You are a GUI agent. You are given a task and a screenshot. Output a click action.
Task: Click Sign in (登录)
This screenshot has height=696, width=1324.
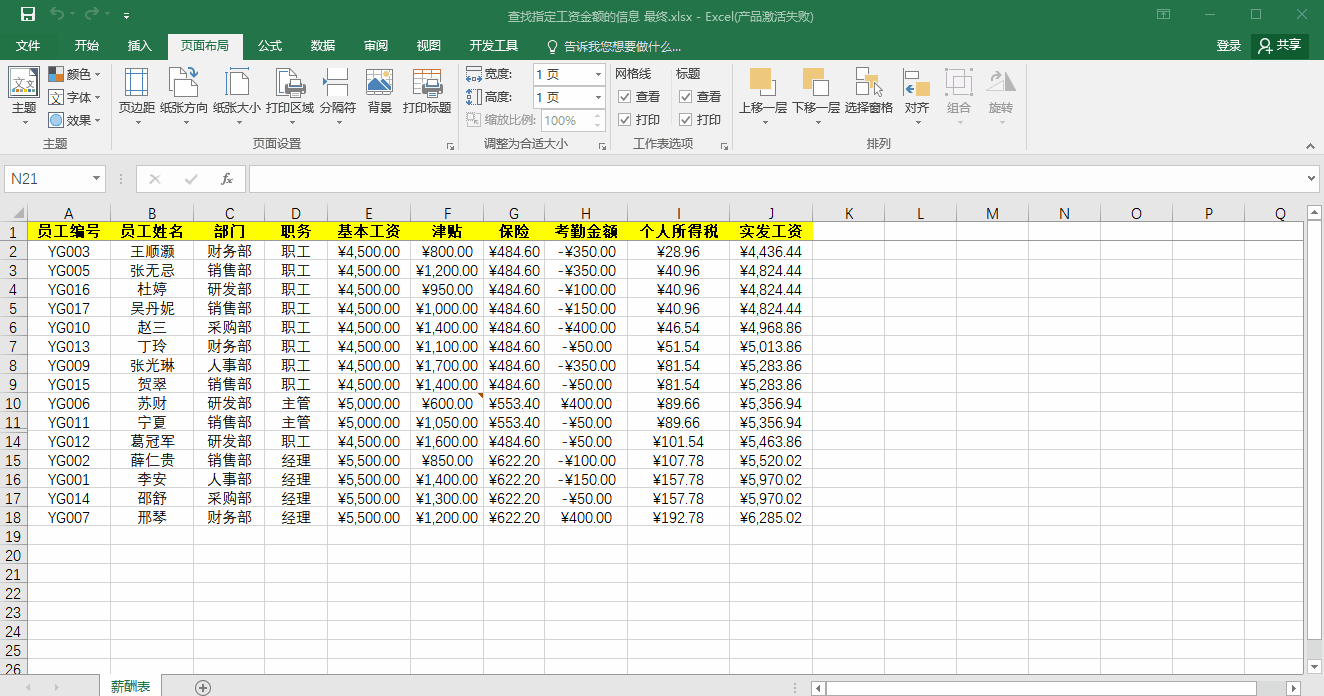(1229, 46)
